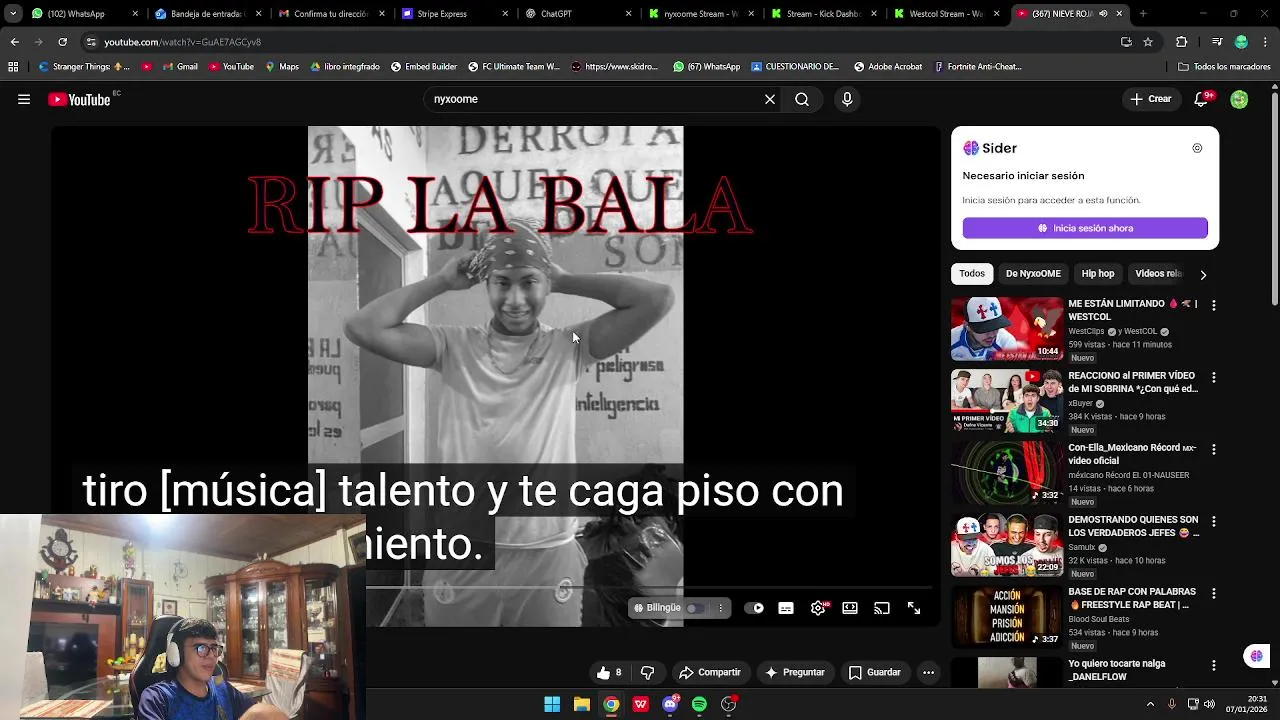Viewport: 1280px width, 720px height.
Task: Open the YouTube guide hamburger menu
Action: [24, 99]
